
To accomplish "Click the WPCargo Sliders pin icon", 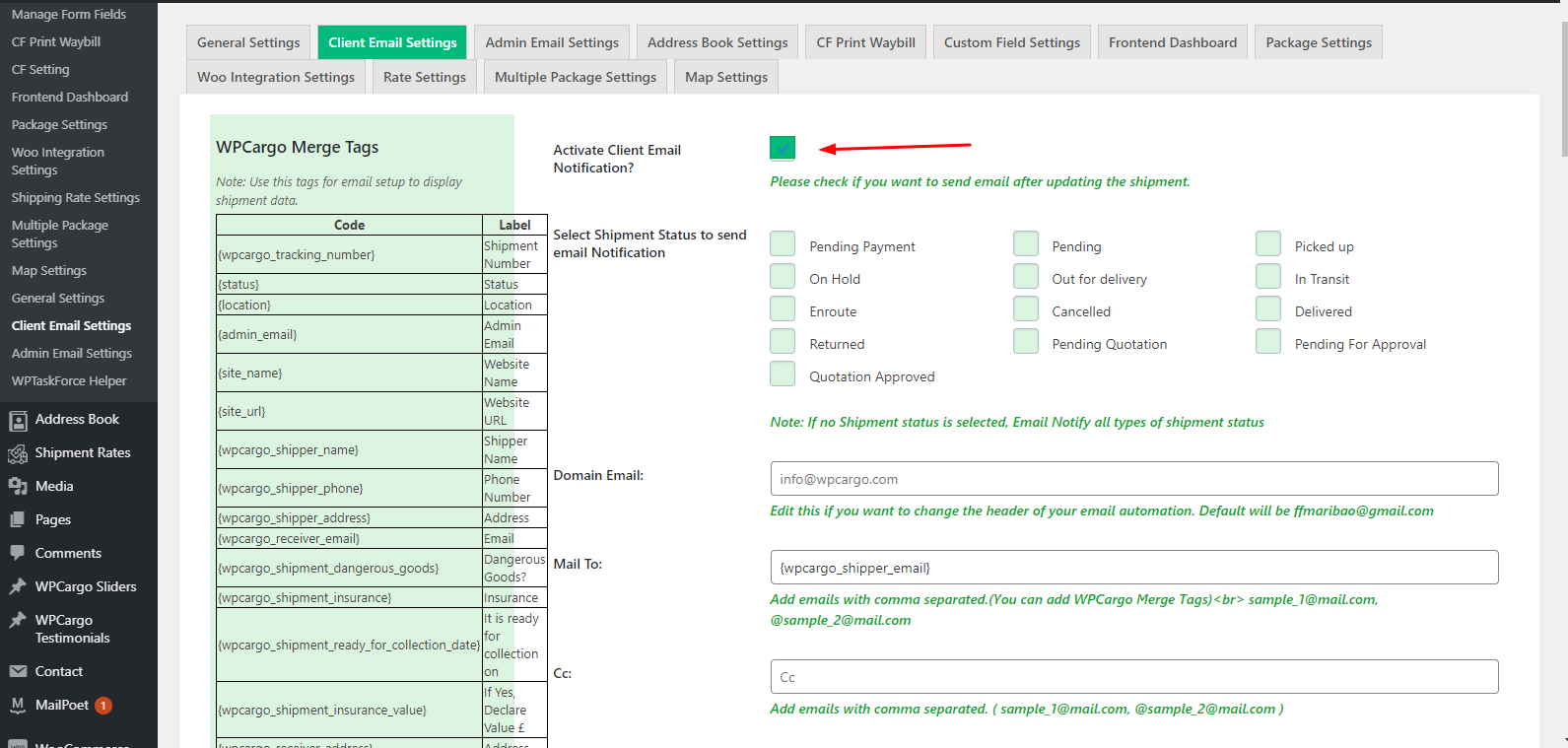I will [x=18, y=587].
